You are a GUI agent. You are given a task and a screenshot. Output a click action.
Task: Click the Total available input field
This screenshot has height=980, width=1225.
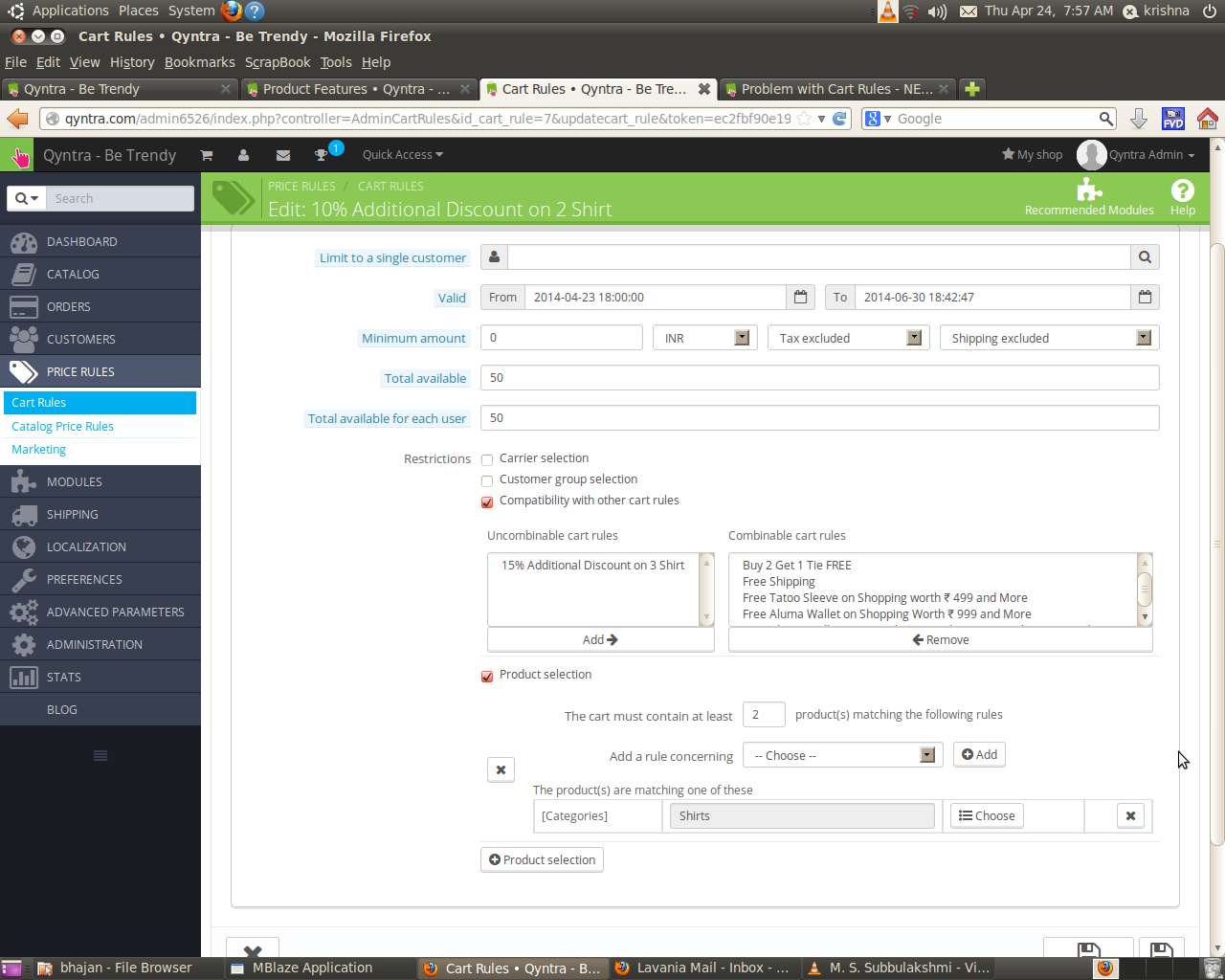[x=820, y=378]
